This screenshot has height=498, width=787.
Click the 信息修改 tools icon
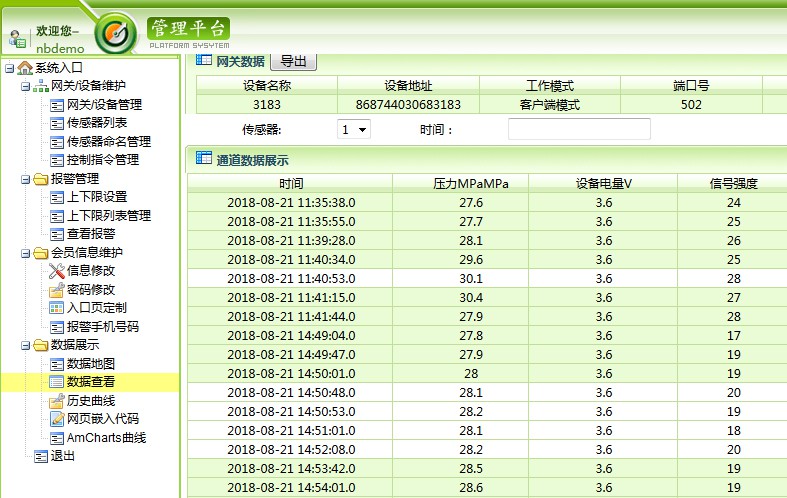point(57,271)
